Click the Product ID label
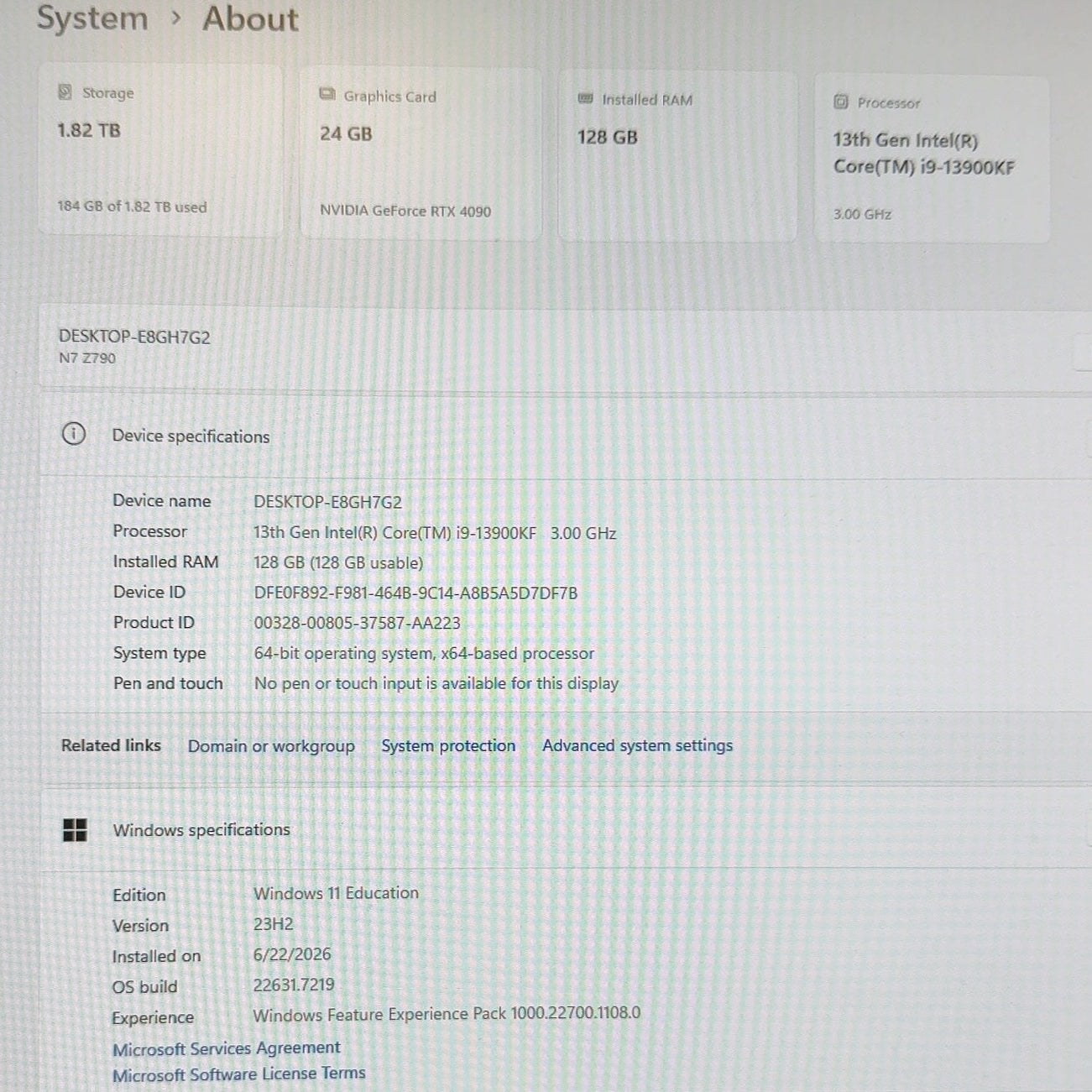1092x1092 pixels. click(x=154, y=622)
